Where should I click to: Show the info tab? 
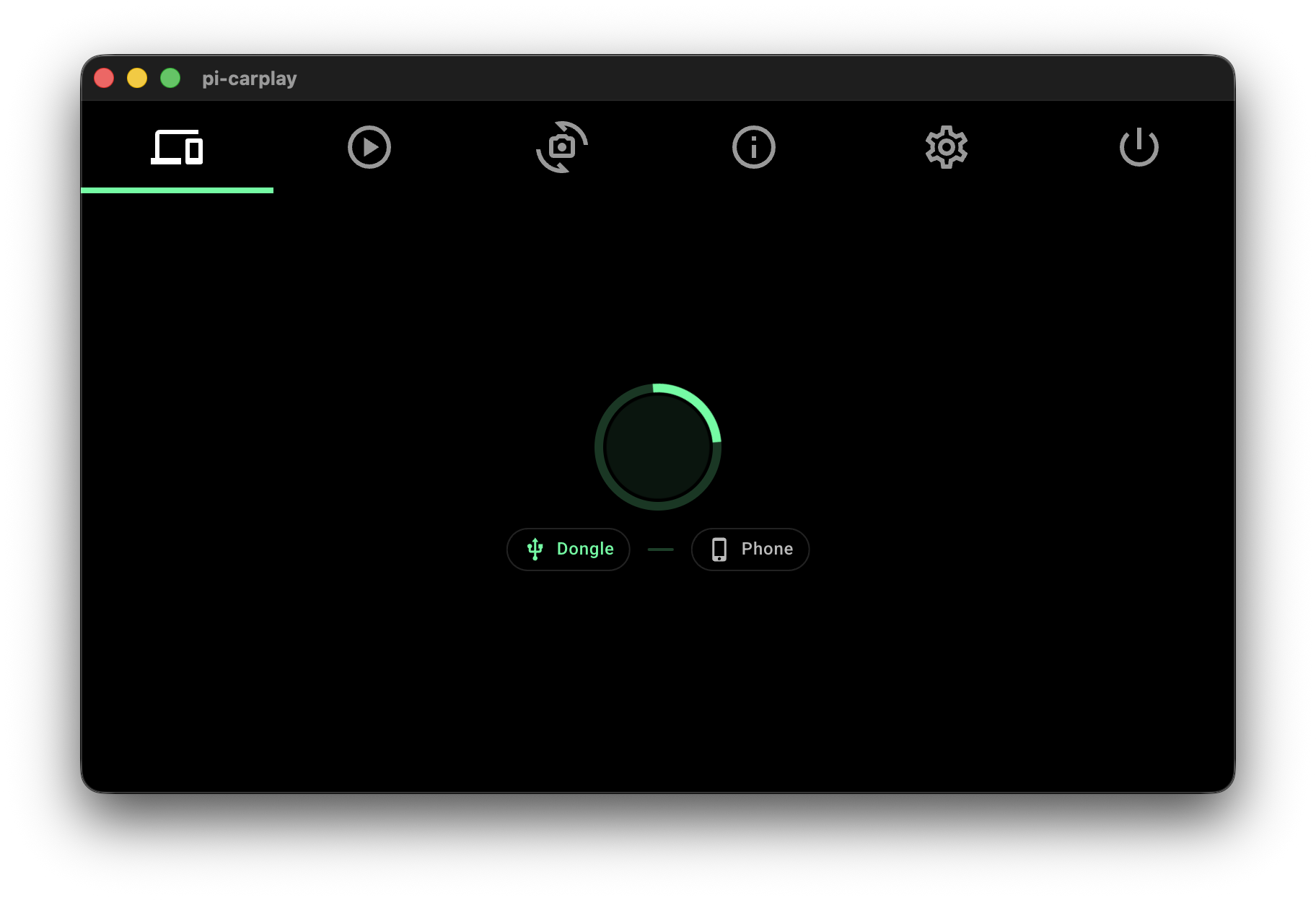(x=754, y=147)
